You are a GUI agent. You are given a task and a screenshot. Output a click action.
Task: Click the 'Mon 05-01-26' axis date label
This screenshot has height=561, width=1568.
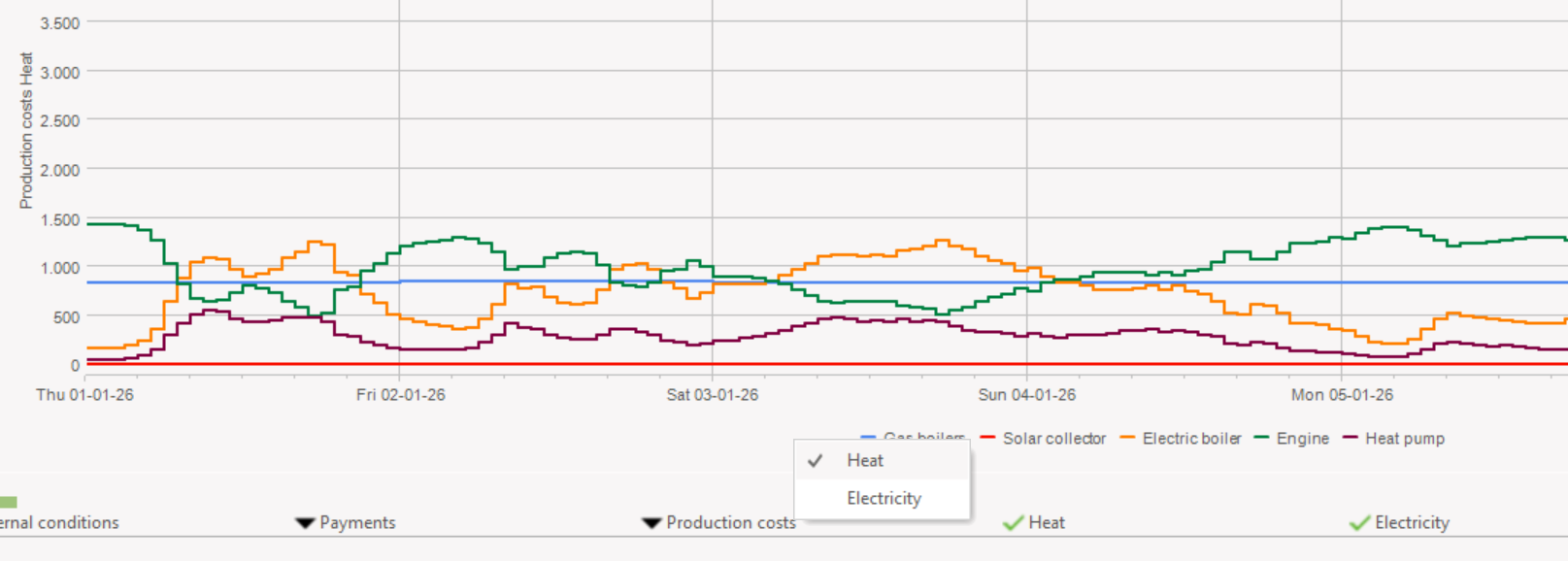click(1342, 395)
